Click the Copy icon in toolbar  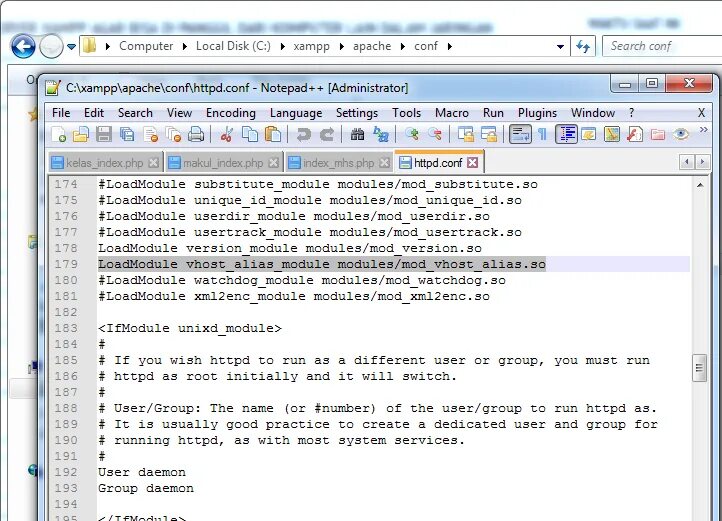[250, 135]
